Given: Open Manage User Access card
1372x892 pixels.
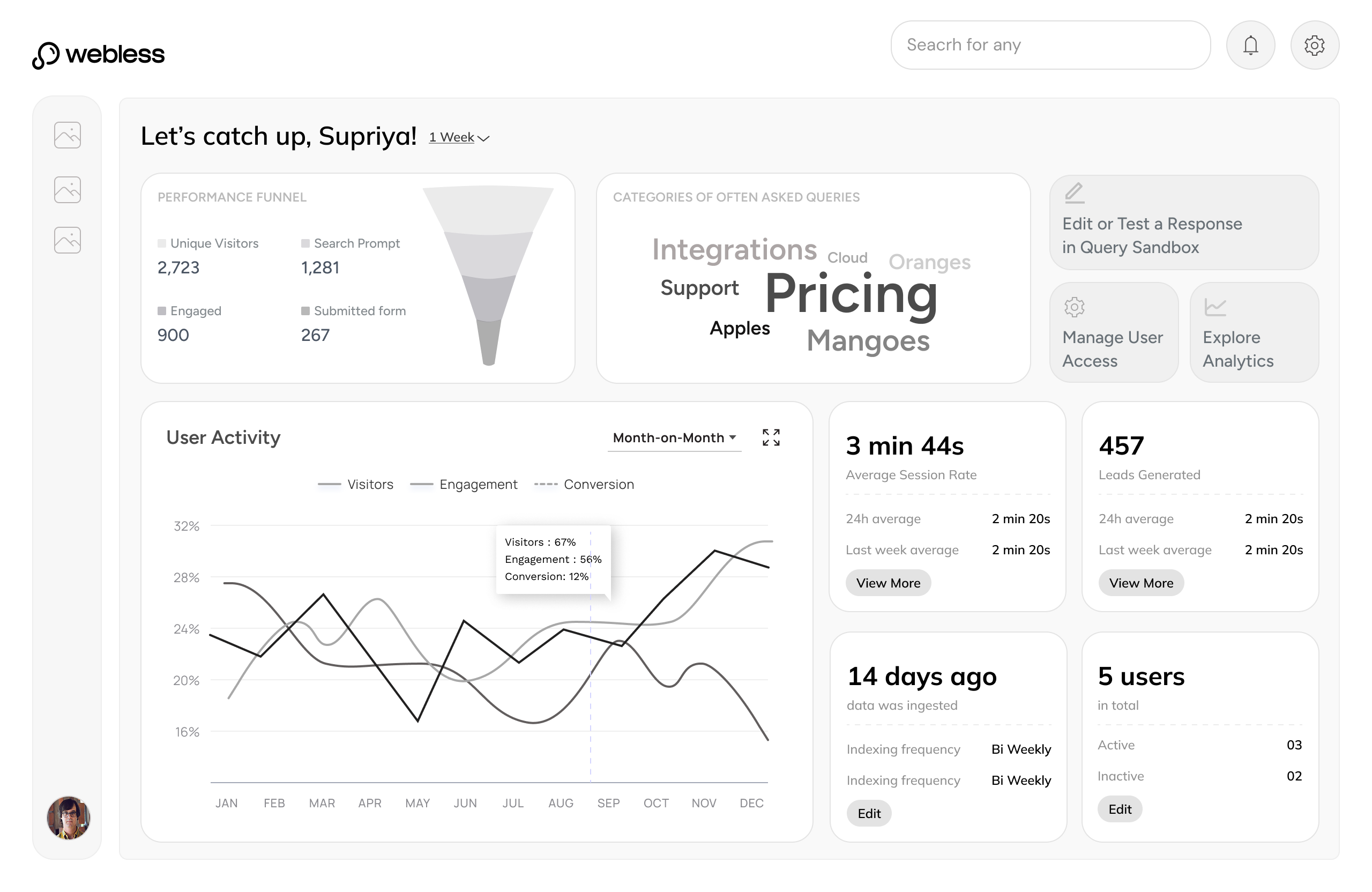Looking at the screenshot, I should [1113, 333].
